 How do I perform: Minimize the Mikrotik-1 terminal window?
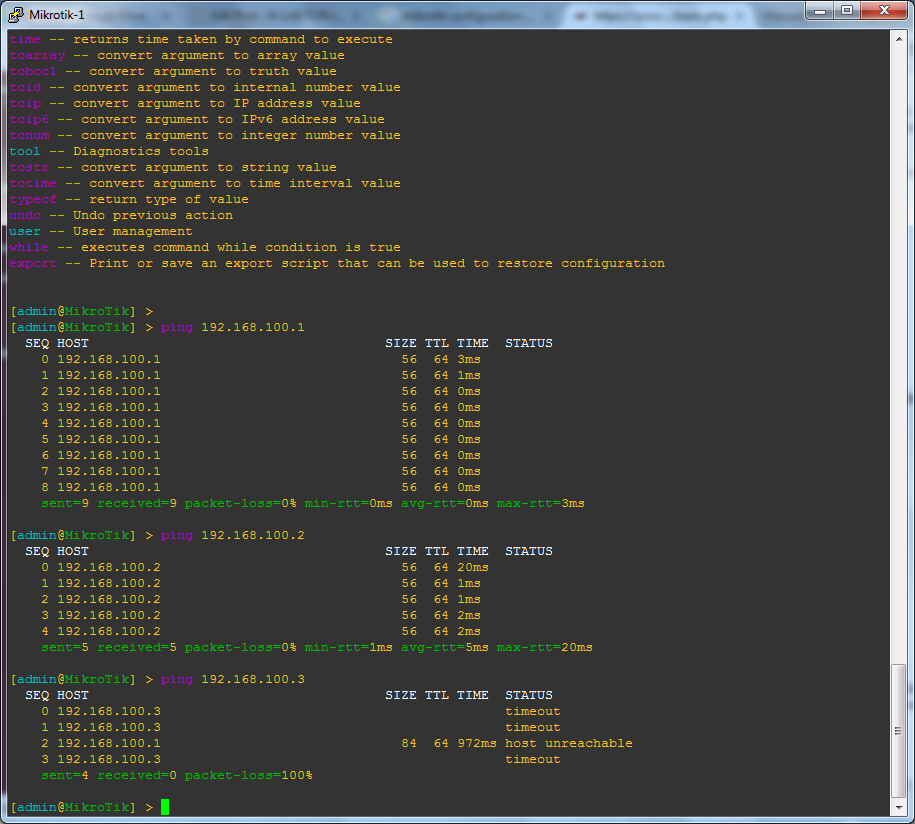pos(819,11)
